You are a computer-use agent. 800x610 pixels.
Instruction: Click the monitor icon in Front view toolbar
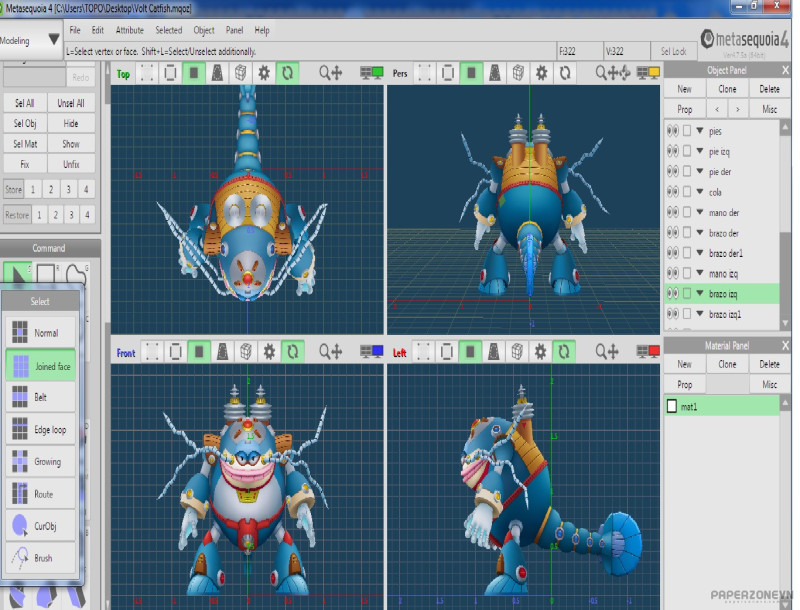(372, 352)
